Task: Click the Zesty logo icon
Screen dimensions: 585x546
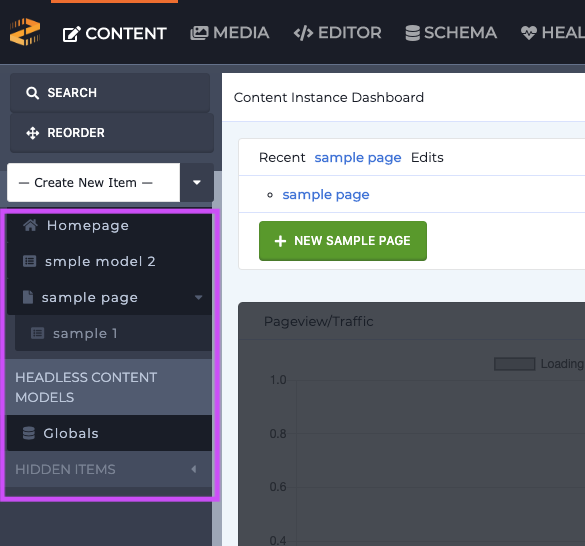Action: coord(25,32)
